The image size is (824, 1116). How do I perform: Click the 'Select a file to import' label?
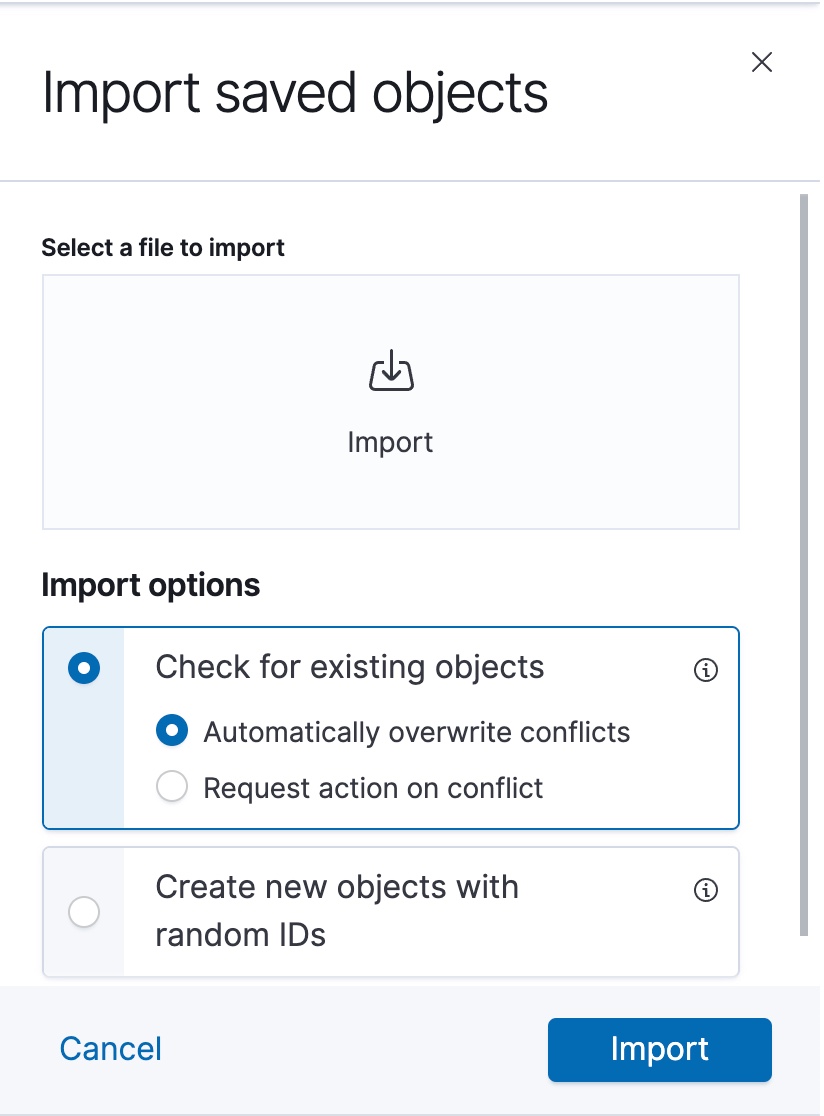tap(163, 248)
